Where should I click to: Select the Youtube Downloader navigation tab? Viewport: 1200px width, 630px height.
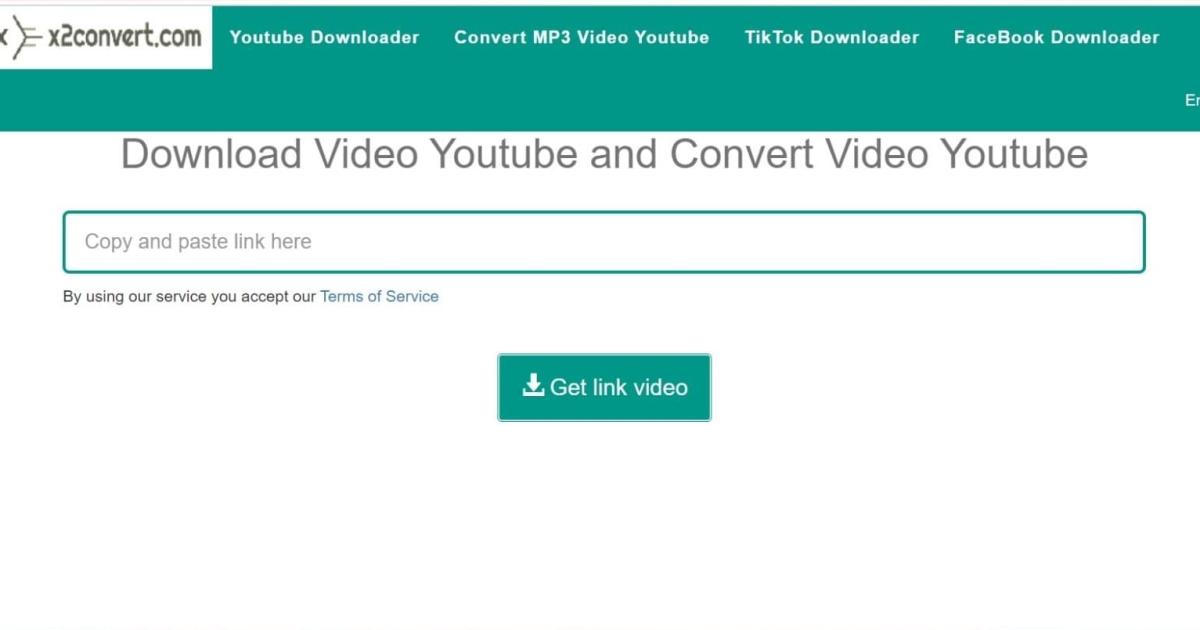[324, 37]
